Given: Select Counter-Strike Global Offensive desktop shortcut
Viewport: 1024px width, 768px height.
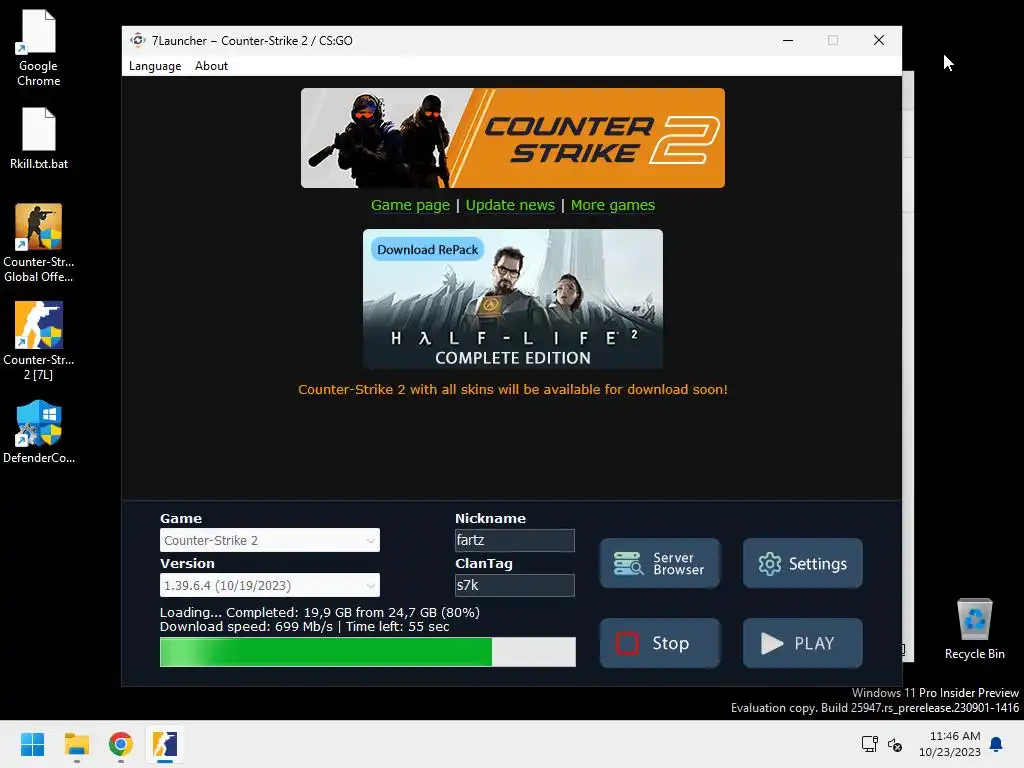Looking at the screenshot, I should click(39, 243).
